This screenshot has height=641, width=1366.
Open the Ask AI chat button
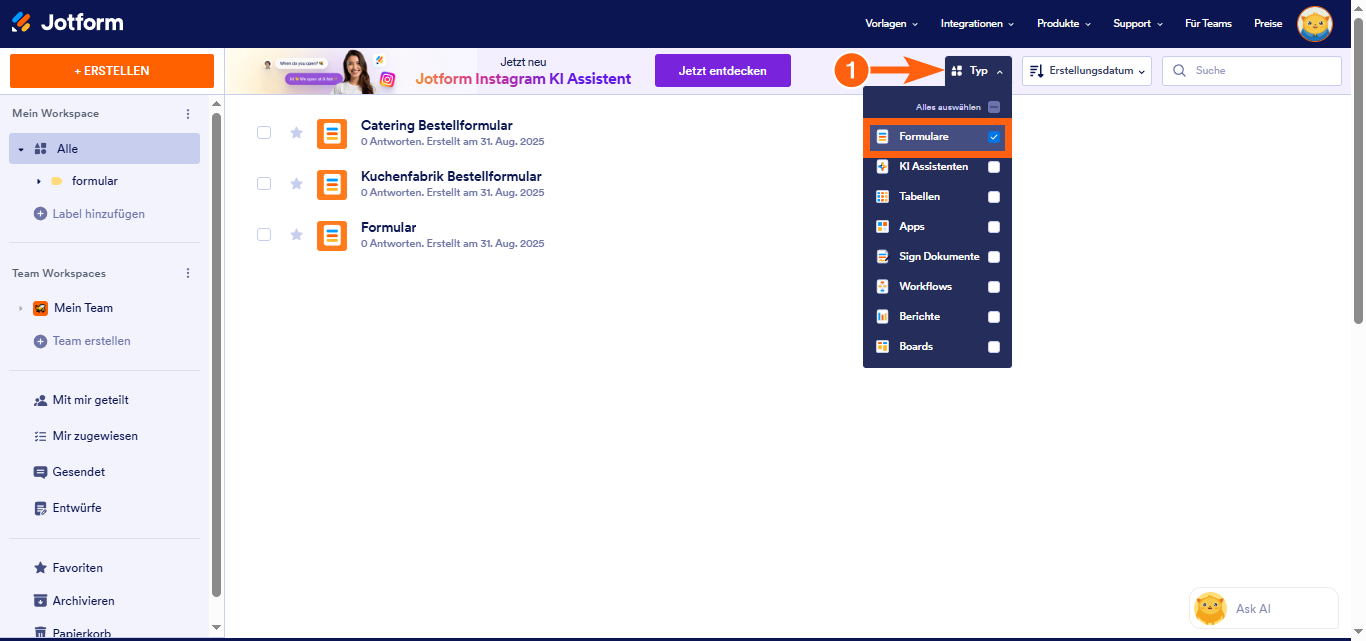[x=1264, y=608]
